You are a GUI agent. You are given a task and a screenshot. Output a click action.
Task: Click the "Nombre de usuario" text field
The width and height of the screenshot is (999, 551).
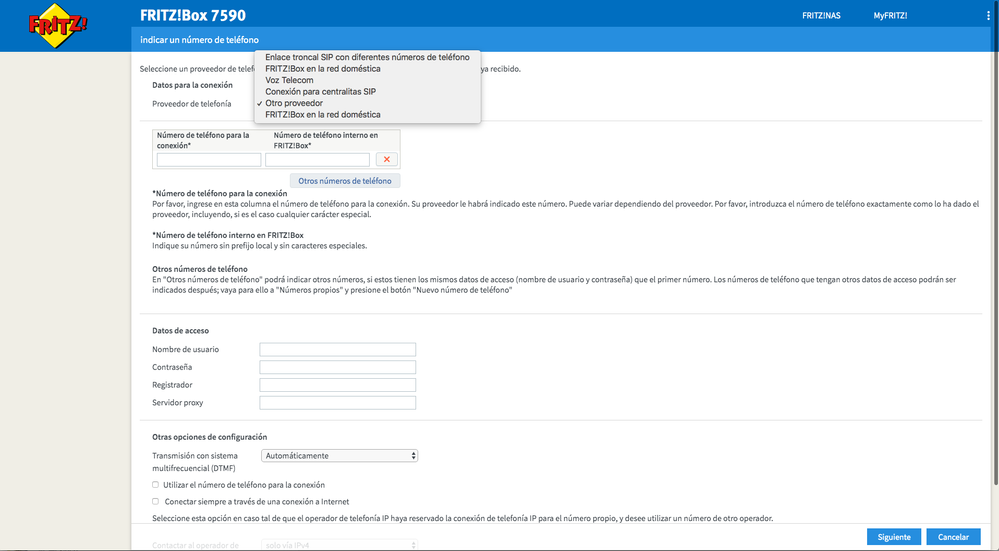tap(337, 349)
